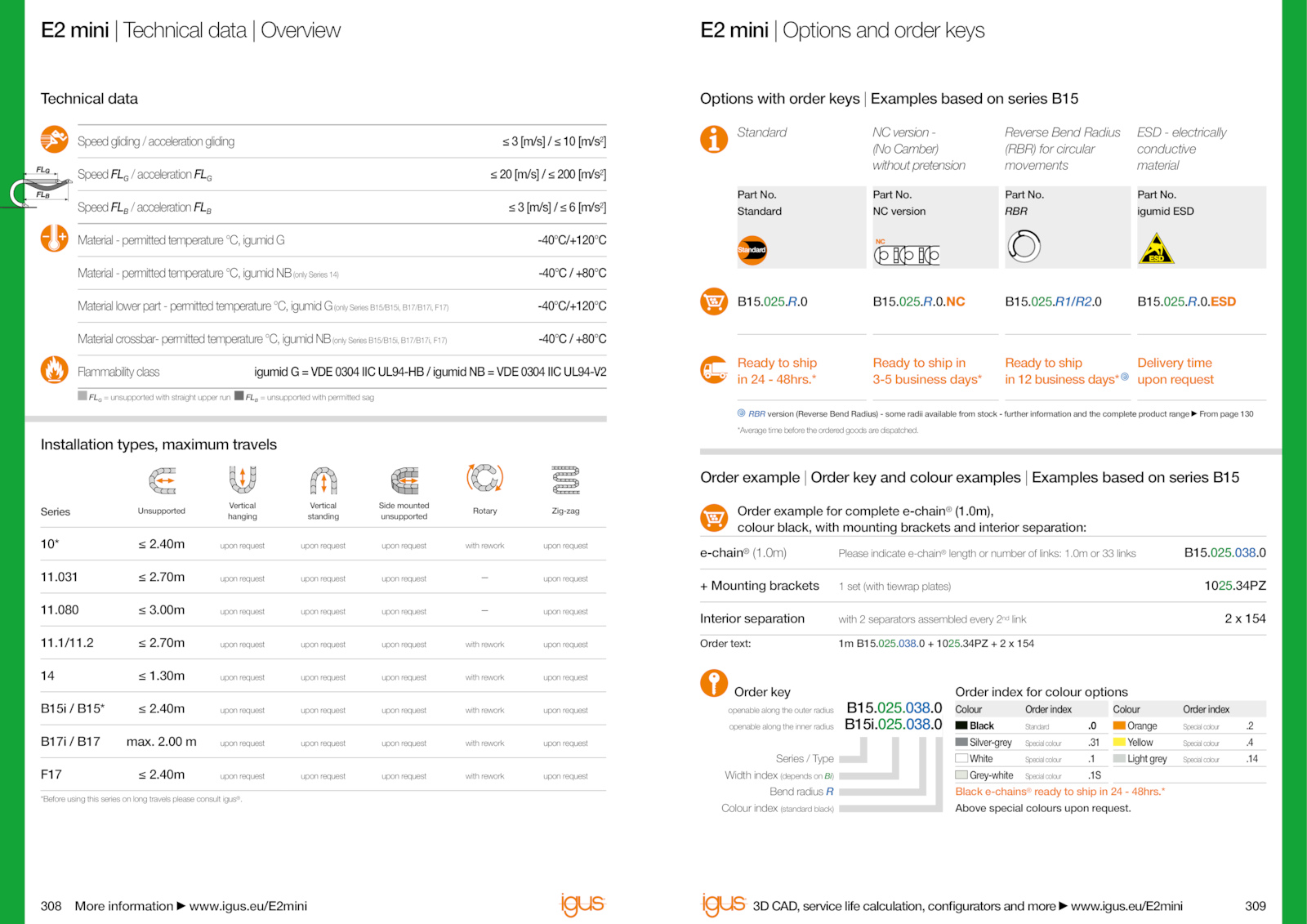Click the Grey-white colour swatch
This screenshot has height=924, width=1307.
point(961,775)
